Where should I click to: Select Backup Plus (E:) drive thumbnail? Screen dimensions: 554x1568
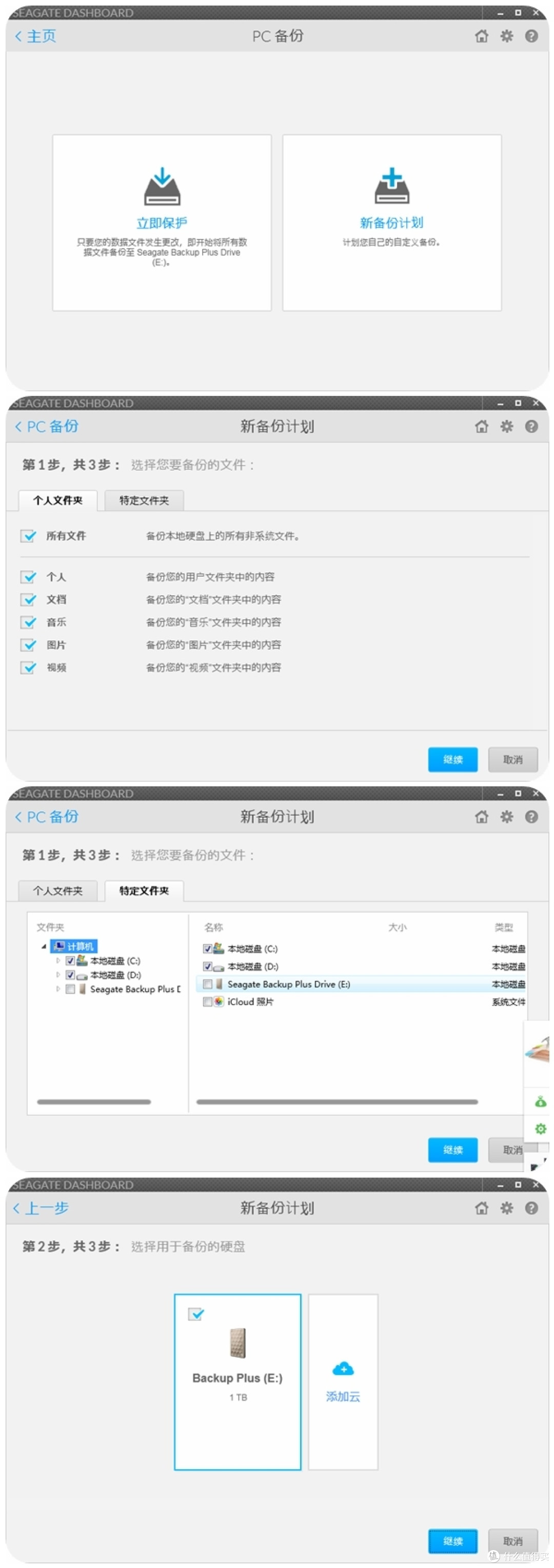coord(238,1343)
